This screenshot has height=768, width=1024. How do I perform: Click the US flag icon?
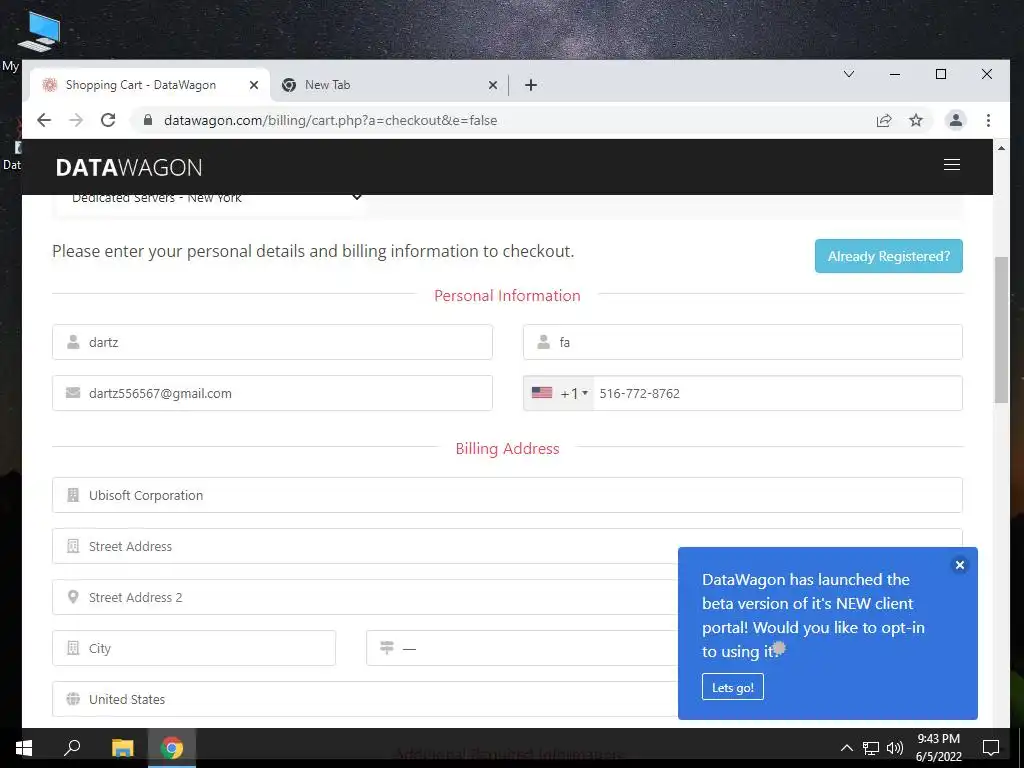tap(541, 392)
